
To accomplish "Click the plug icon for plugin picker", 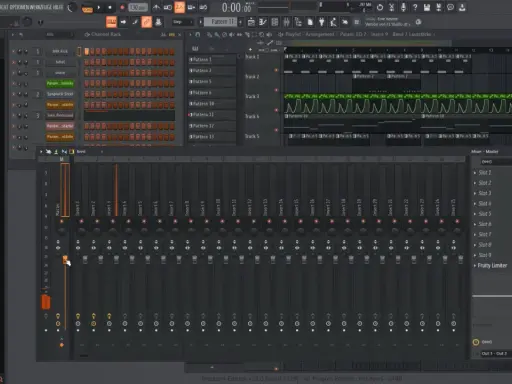I will pos(321,22).
